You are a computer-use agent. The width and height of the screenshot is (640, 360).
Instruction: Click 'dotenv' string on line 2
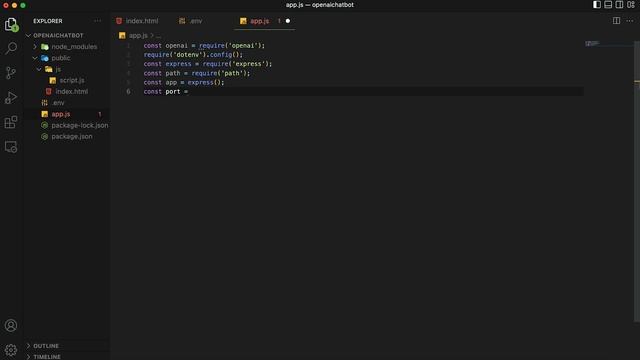[x=188, y=55]
